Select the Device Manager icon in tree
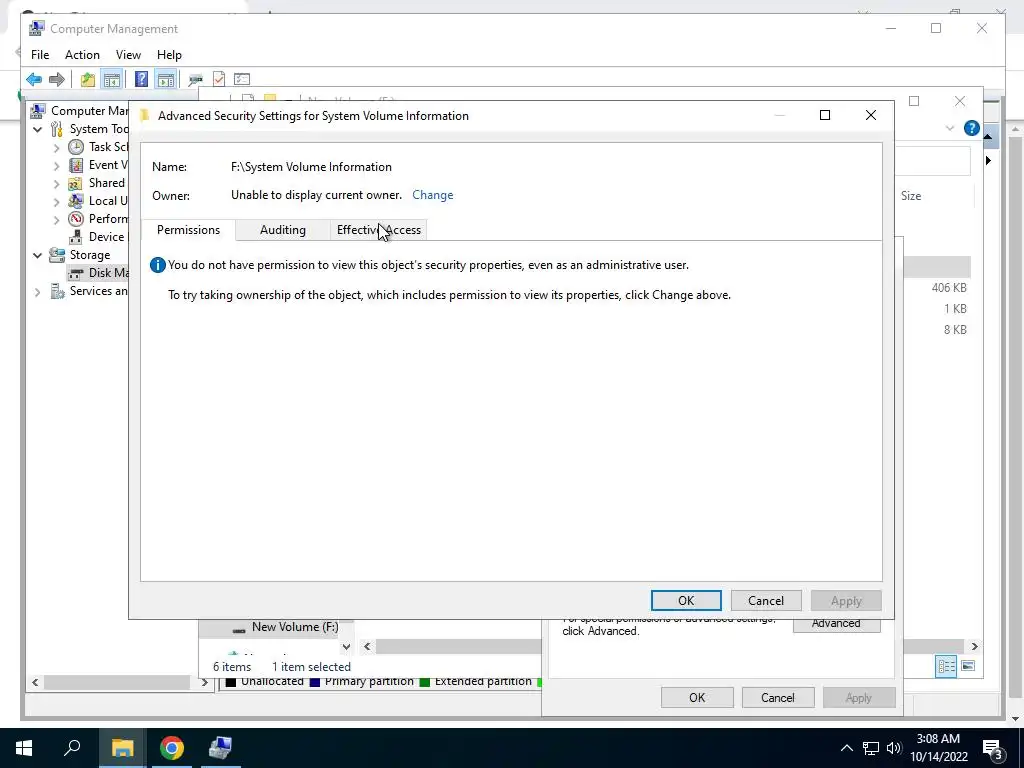The width and height of the screenshot is (1024, 768). pyautogui.click(x=76, y=237)
